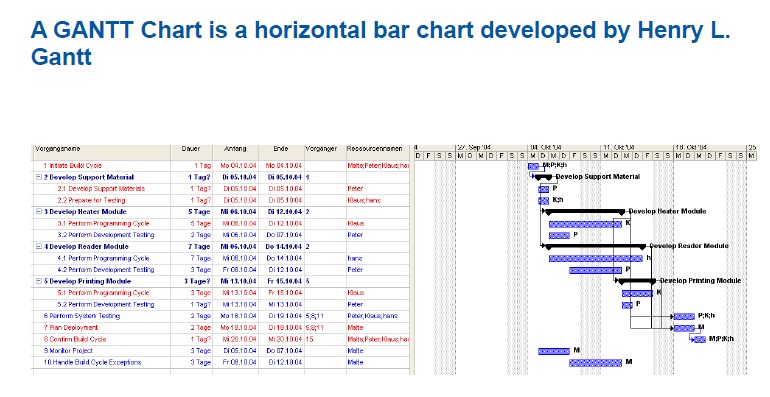Click predecessor cell '5;8;11' of Perform System Testing
Viewport: 770px width, 397px height.
coord(314,316)
